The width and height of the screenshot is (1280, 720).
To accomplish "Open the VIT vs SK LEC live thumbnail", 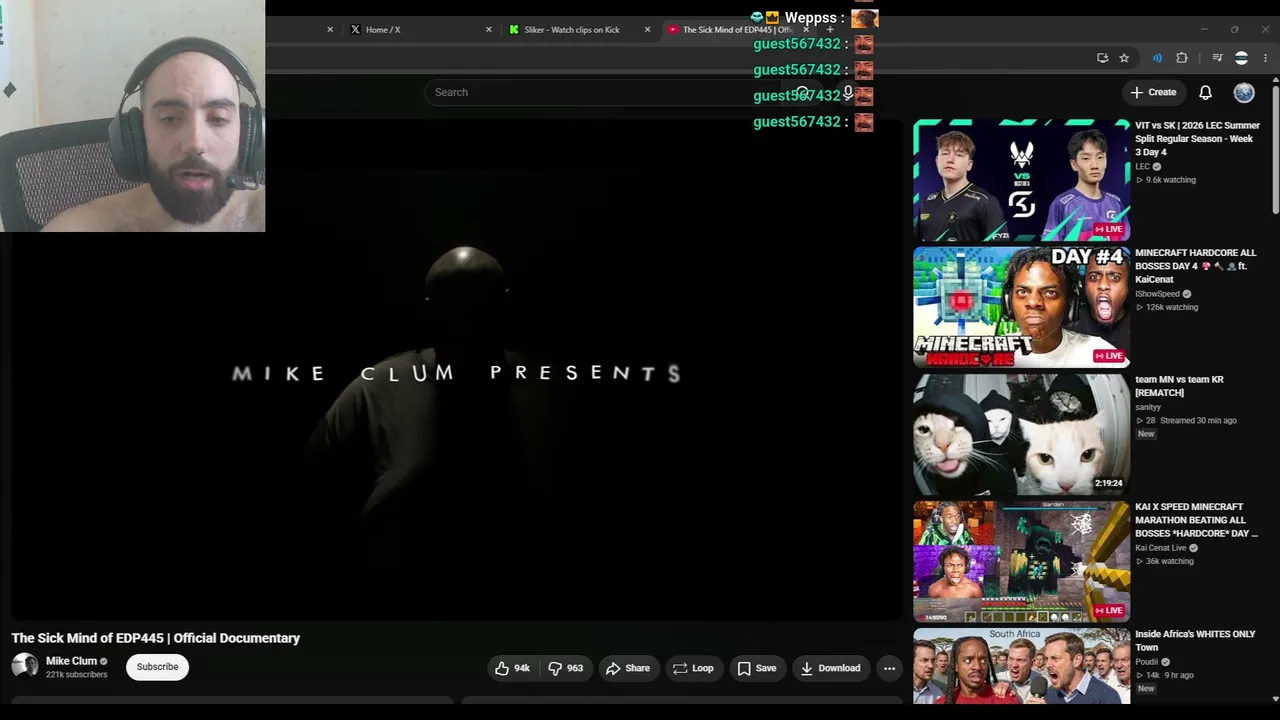I will tap(1021, 180).
